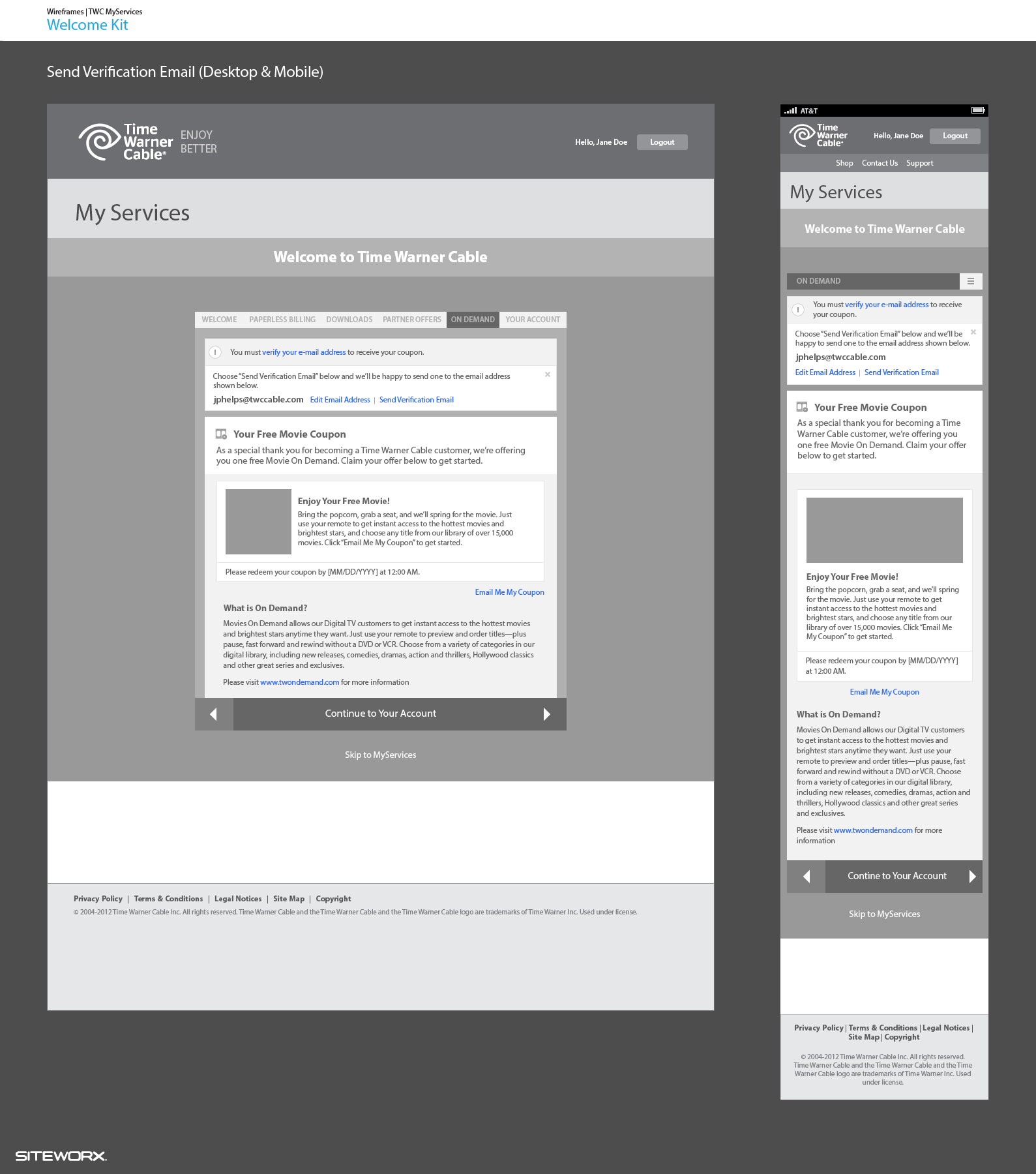Viewport: 1036px width, 1174px height.
Task: Open desktop www.twondemand.com link
Action: pyautogui.click(x=299, y=682)
